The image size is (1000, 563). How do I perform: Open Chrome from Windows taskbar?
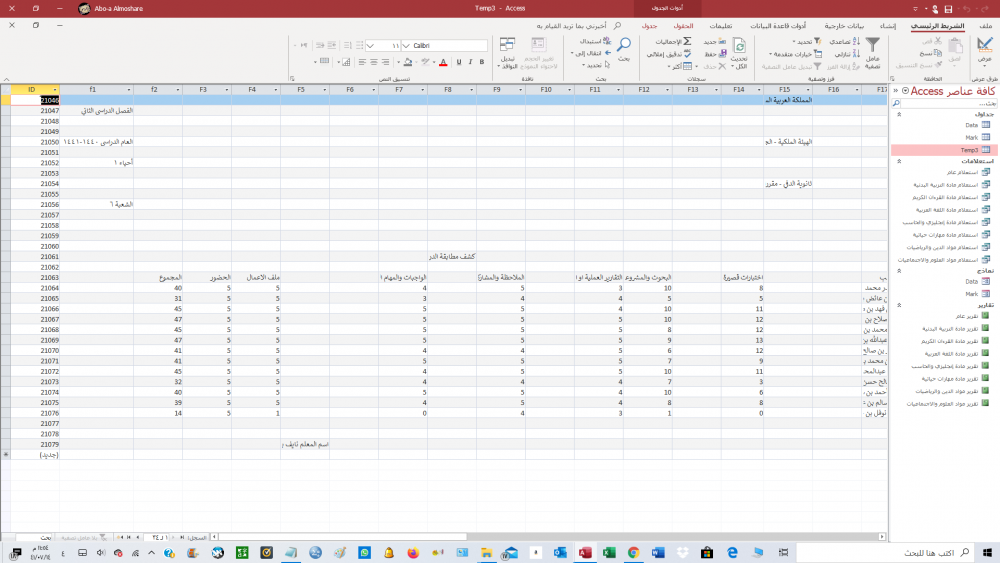click(633, 552)
